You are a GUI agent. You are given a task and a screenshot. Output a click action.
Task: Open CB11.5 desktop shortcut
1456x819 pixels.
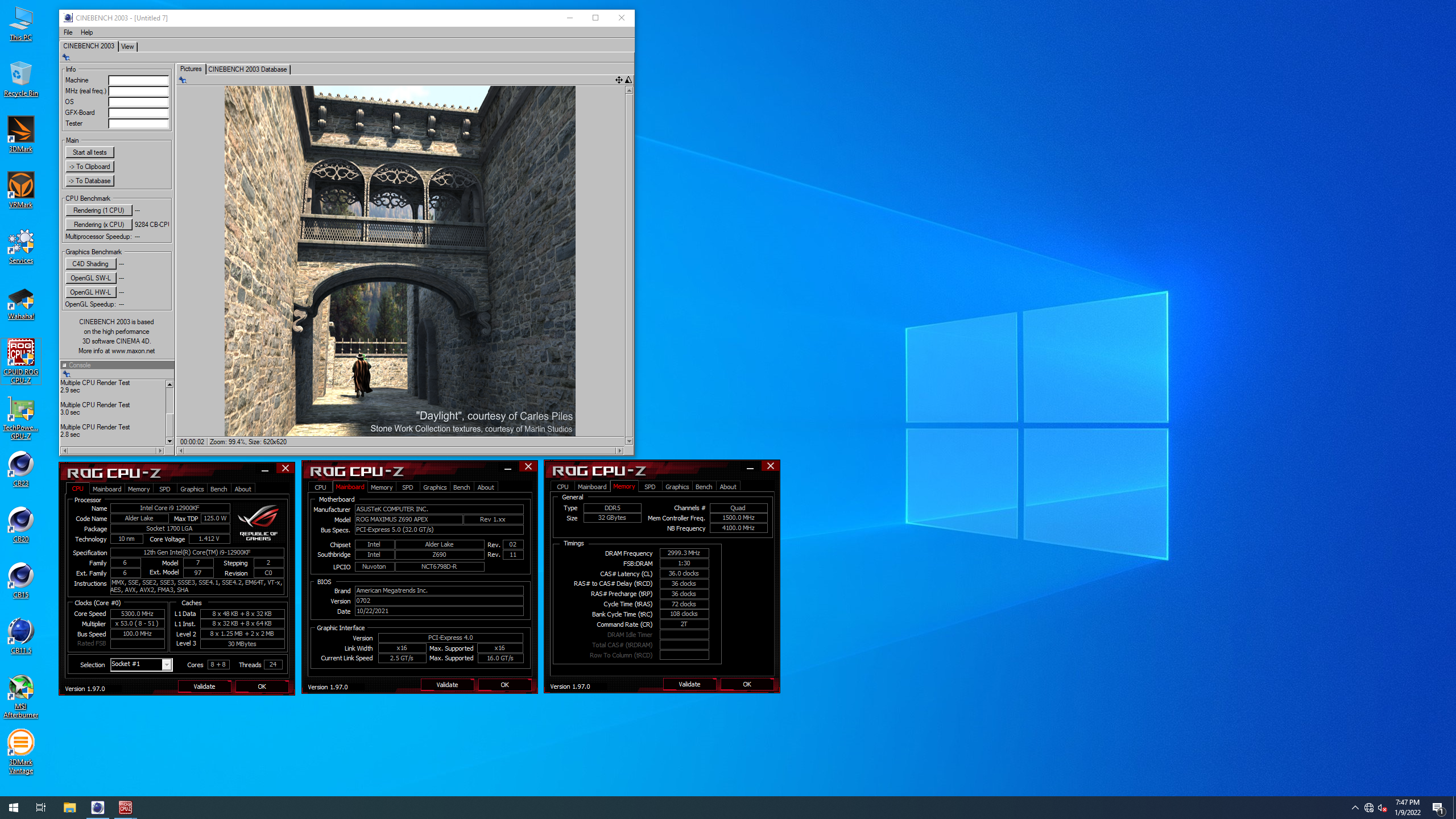[x=20, y=636]
